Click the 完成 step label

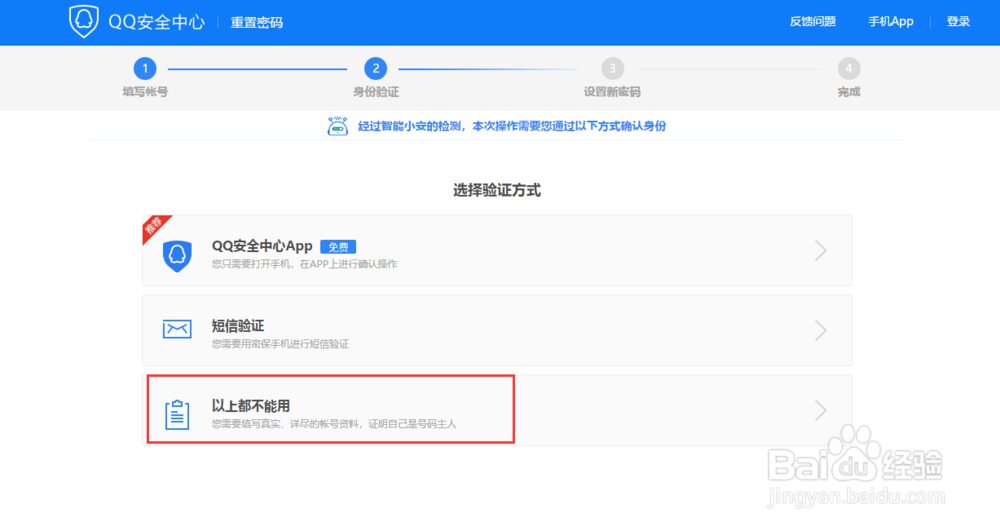pyautogui.click(x=849, y=92)
